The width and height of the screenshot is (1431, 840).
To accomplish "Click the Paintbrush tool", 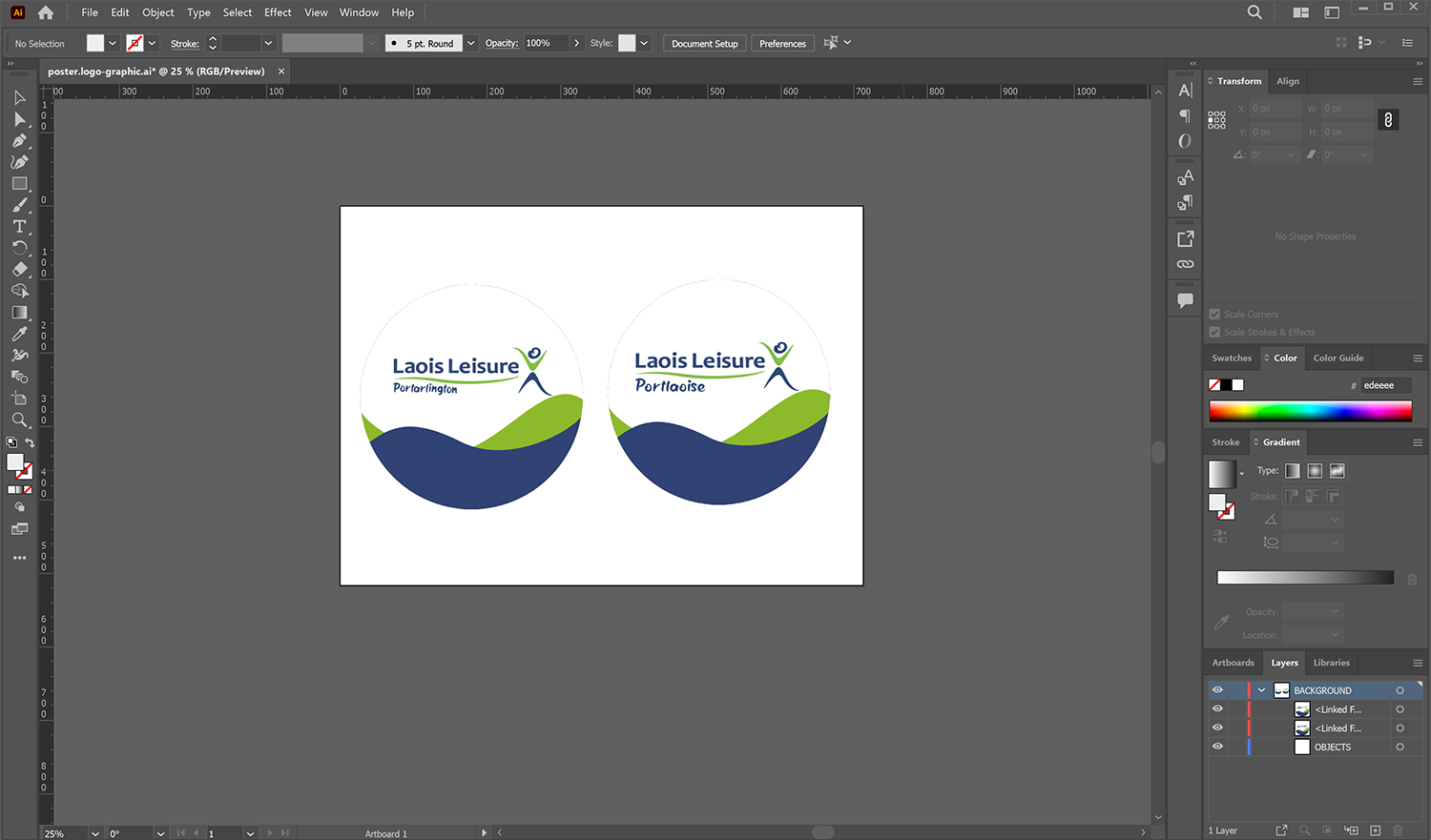I will (x=19, y=205).
